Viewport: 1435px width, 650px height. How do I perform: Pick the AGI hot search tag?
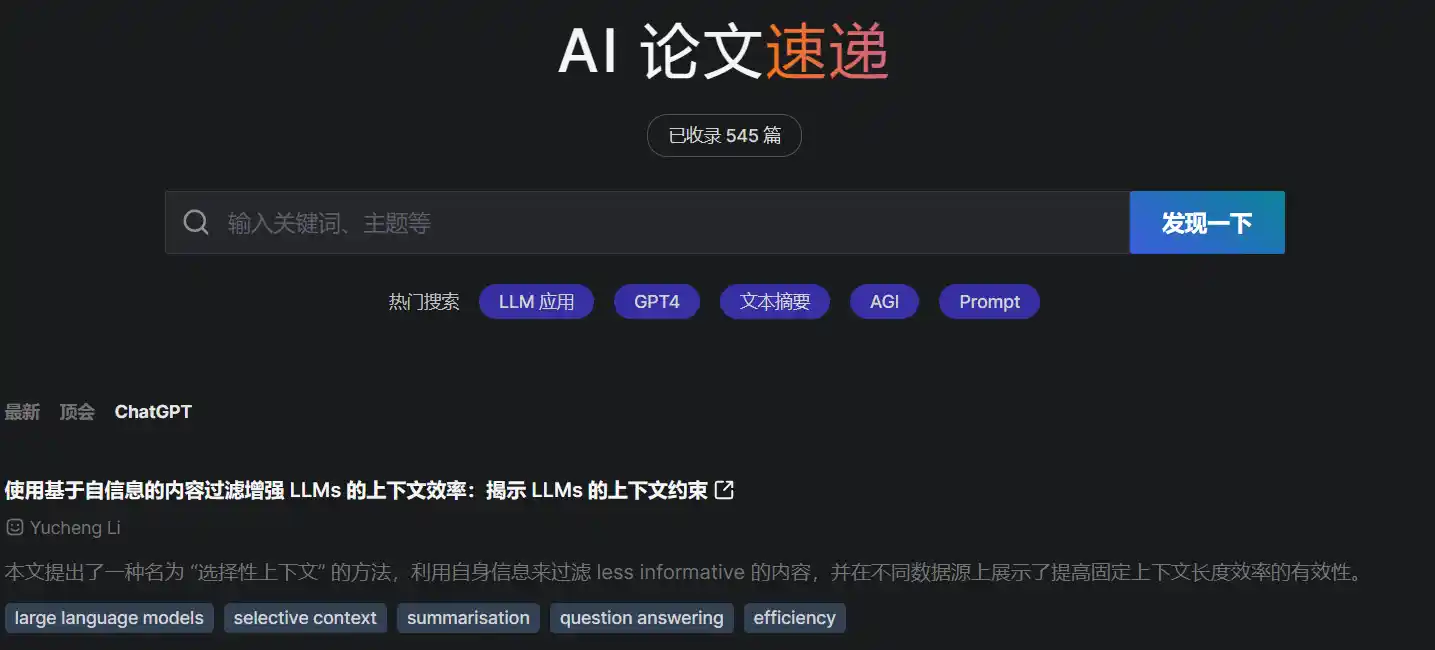pyautogui.click(x=884, y=302)
